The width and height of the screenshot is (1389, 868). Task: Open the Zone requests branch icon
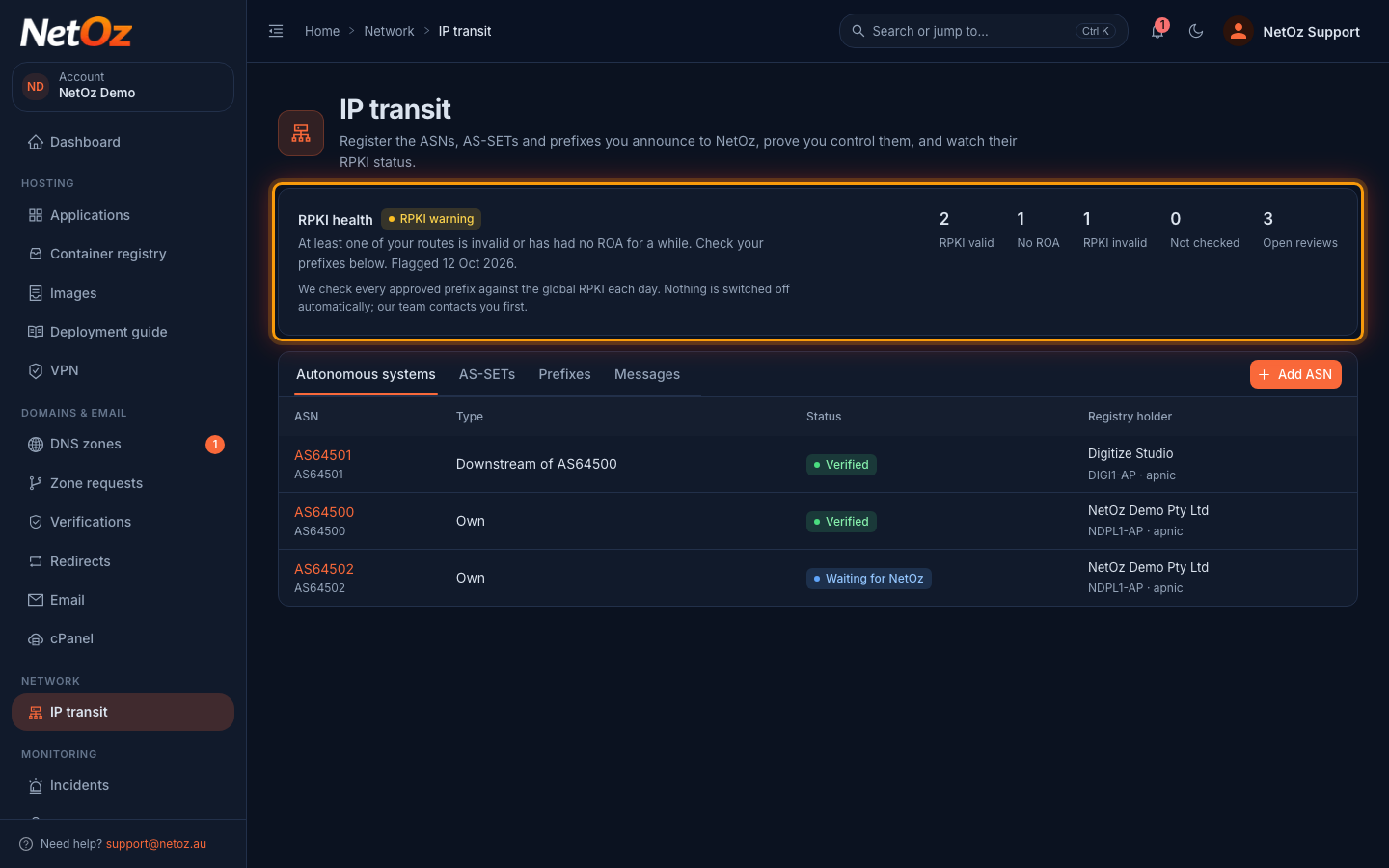pos(36,483)
